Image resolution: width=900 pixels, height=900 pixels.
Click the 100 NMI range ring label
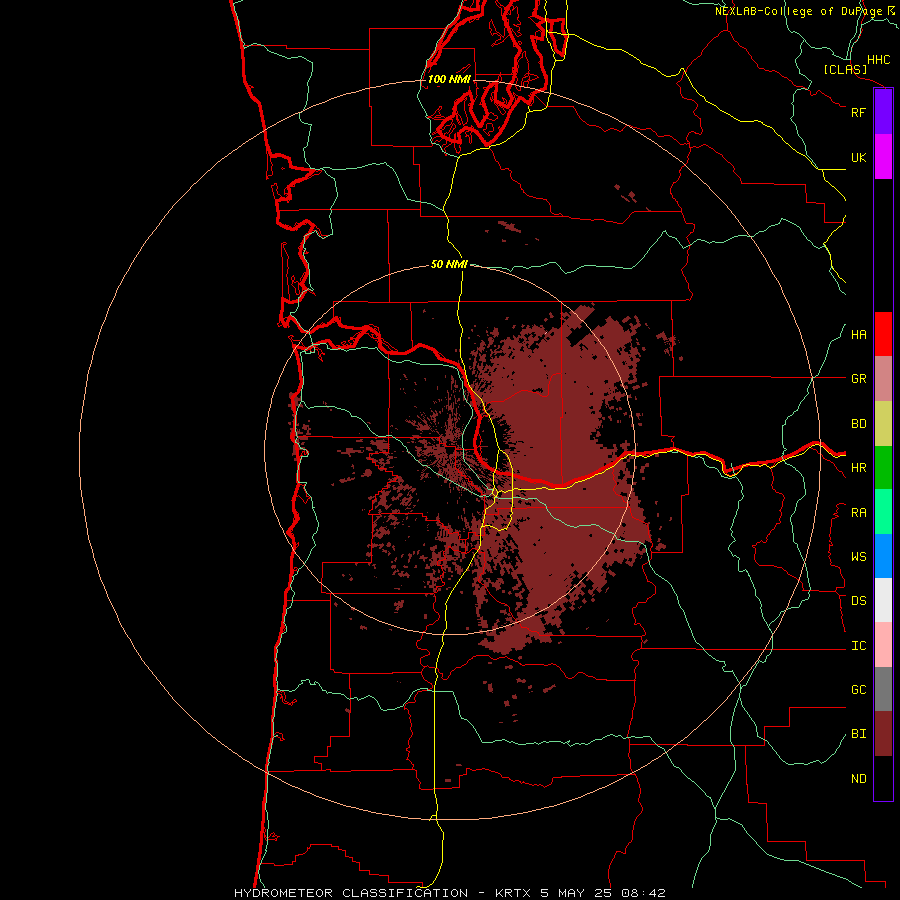pos(449,79)
